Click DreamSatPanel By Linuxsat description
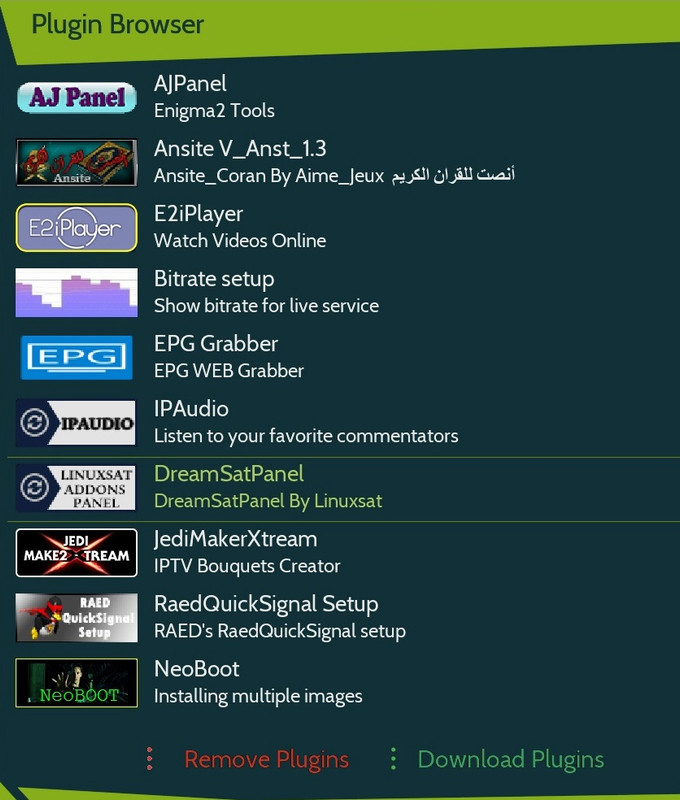 tap(268, 501)
